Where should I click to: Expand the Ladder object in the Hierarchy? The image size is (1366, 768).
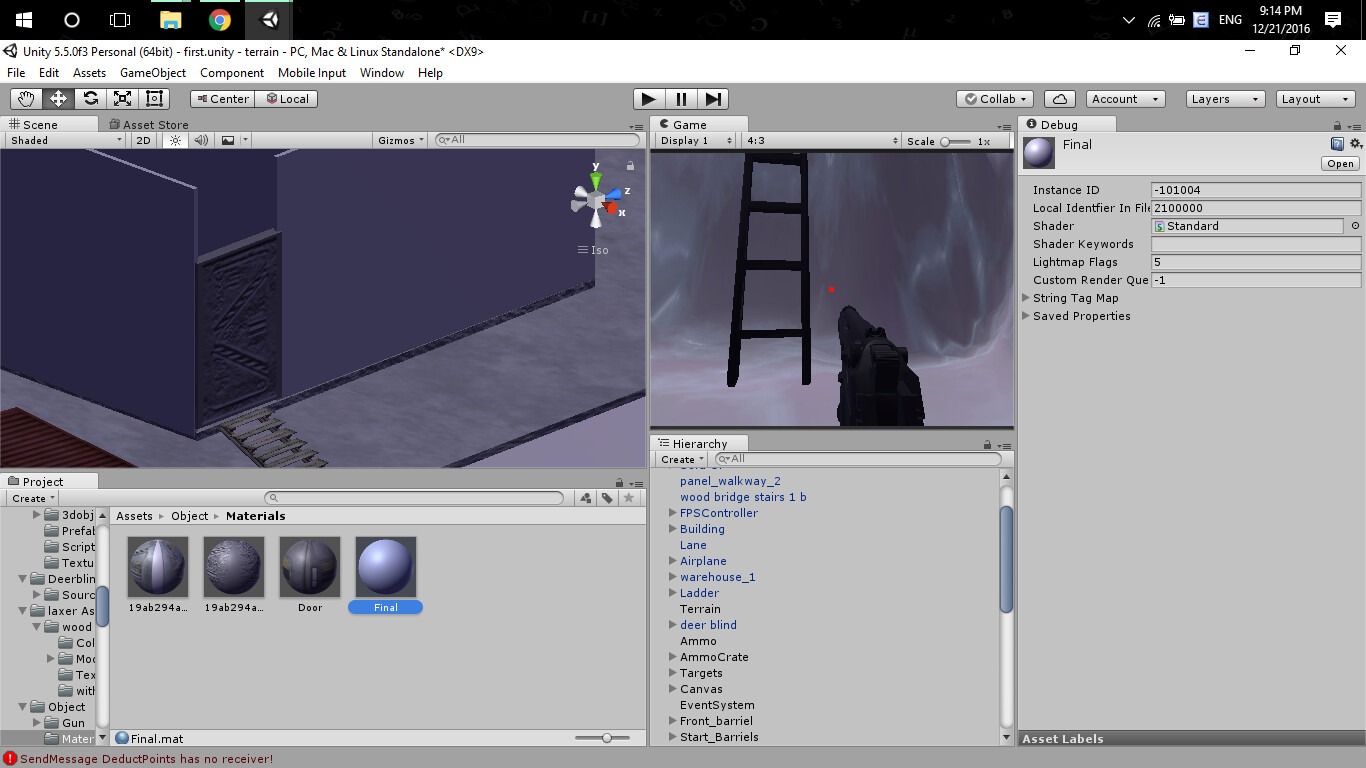[673, 593]
